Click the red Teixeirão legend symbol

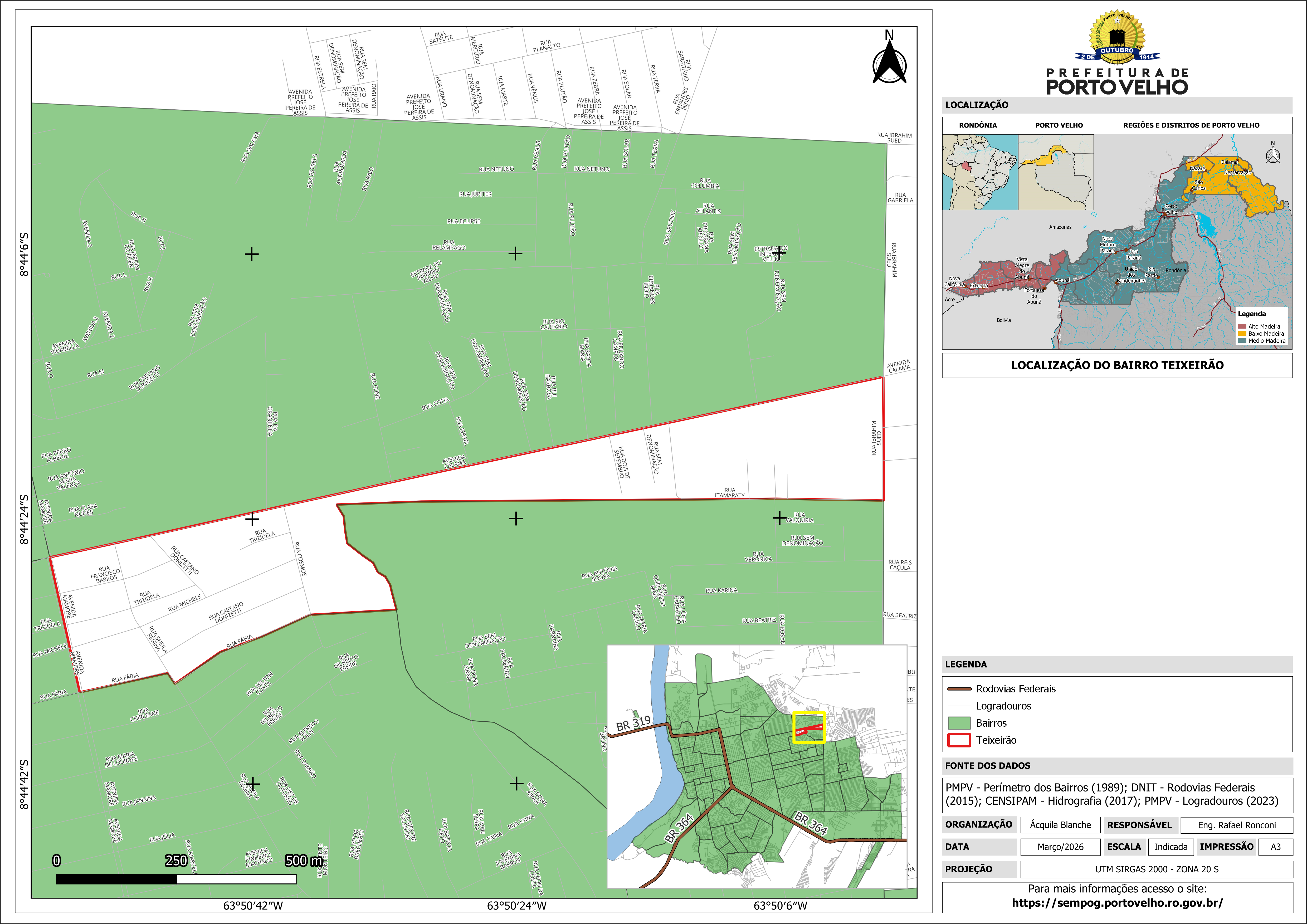pos(959,740)
